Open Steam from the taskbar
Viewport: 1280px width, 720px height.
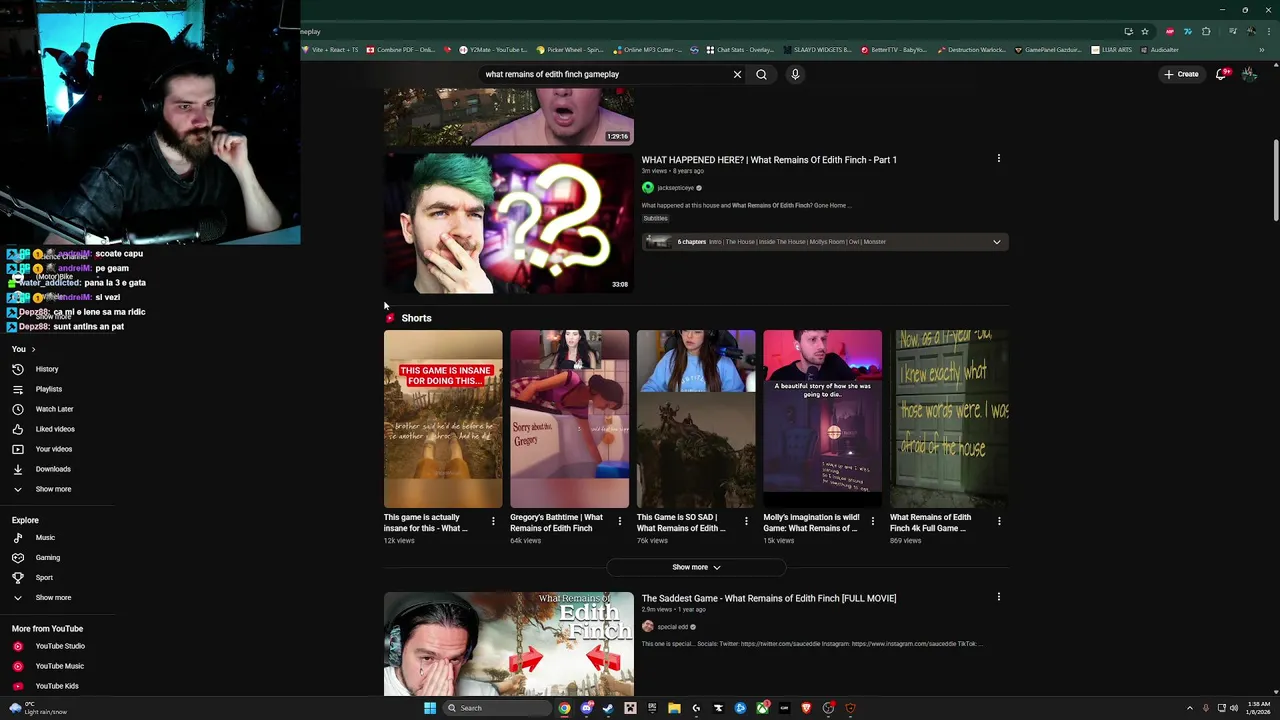pyautogui.click(x=608, y=708)
